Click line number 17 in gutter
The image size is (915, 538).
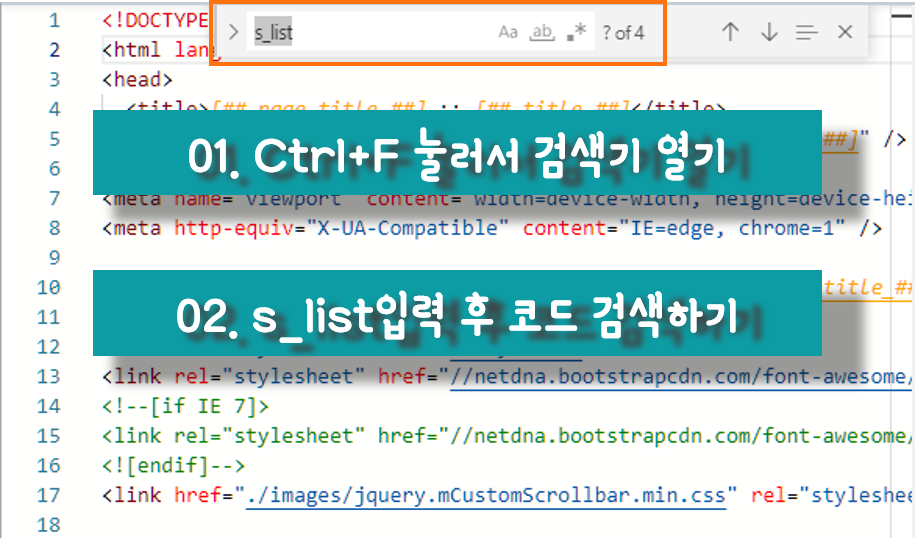48,495
